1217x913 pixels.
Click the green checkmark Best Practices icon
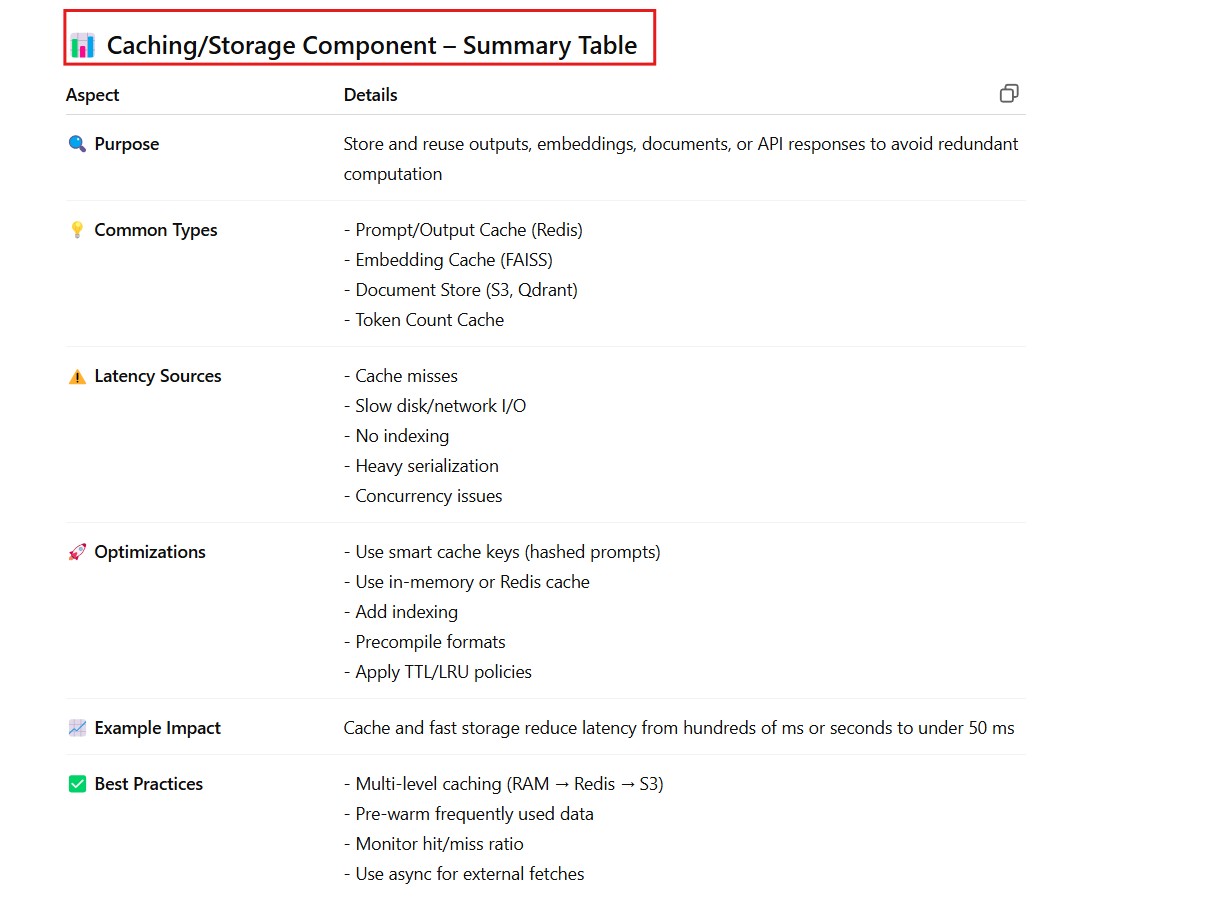click(77, 784)
